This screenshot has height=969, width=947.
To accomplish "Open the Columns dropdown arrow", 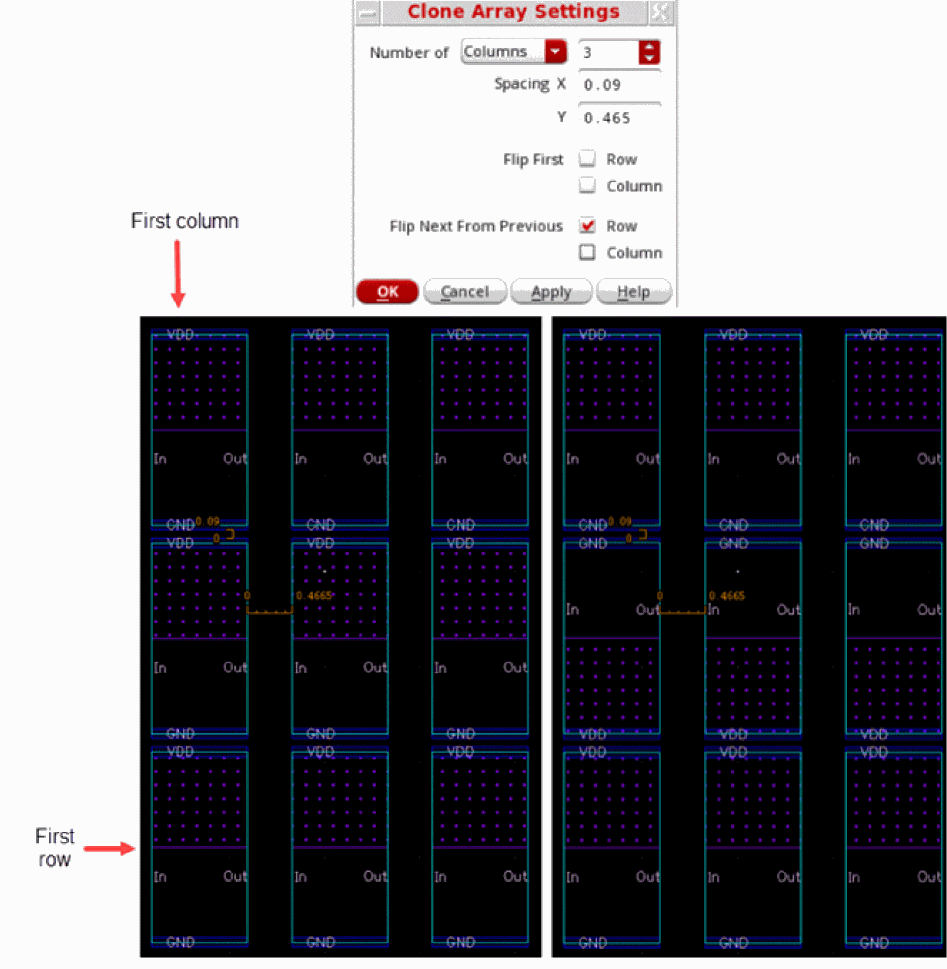I will pyautogui.click(x=555, y=51).
